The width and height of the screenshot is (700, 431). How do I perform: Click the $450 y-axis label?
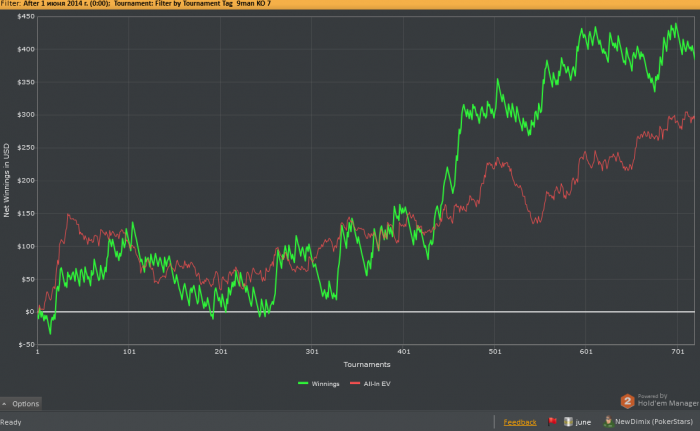[x=26, y=17]
